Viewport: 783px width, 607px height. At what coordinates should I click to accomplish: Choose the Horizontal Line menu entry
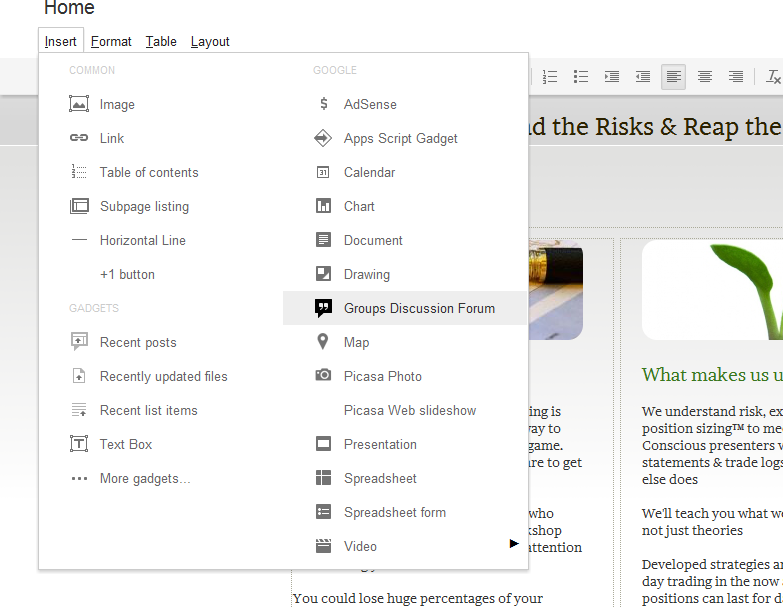click(142, 240)
